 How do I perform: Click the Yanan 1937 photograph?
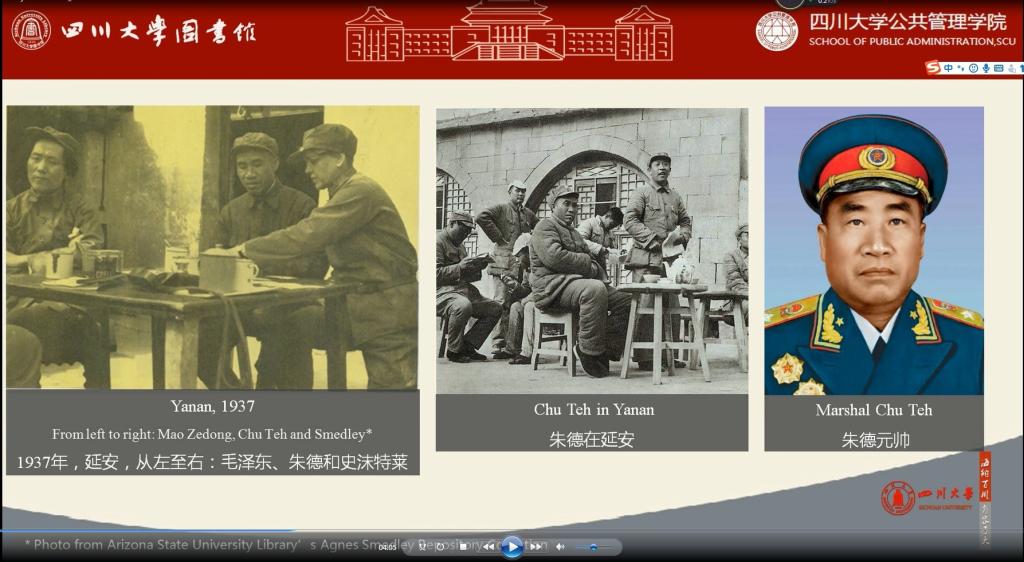coord(213,247)
